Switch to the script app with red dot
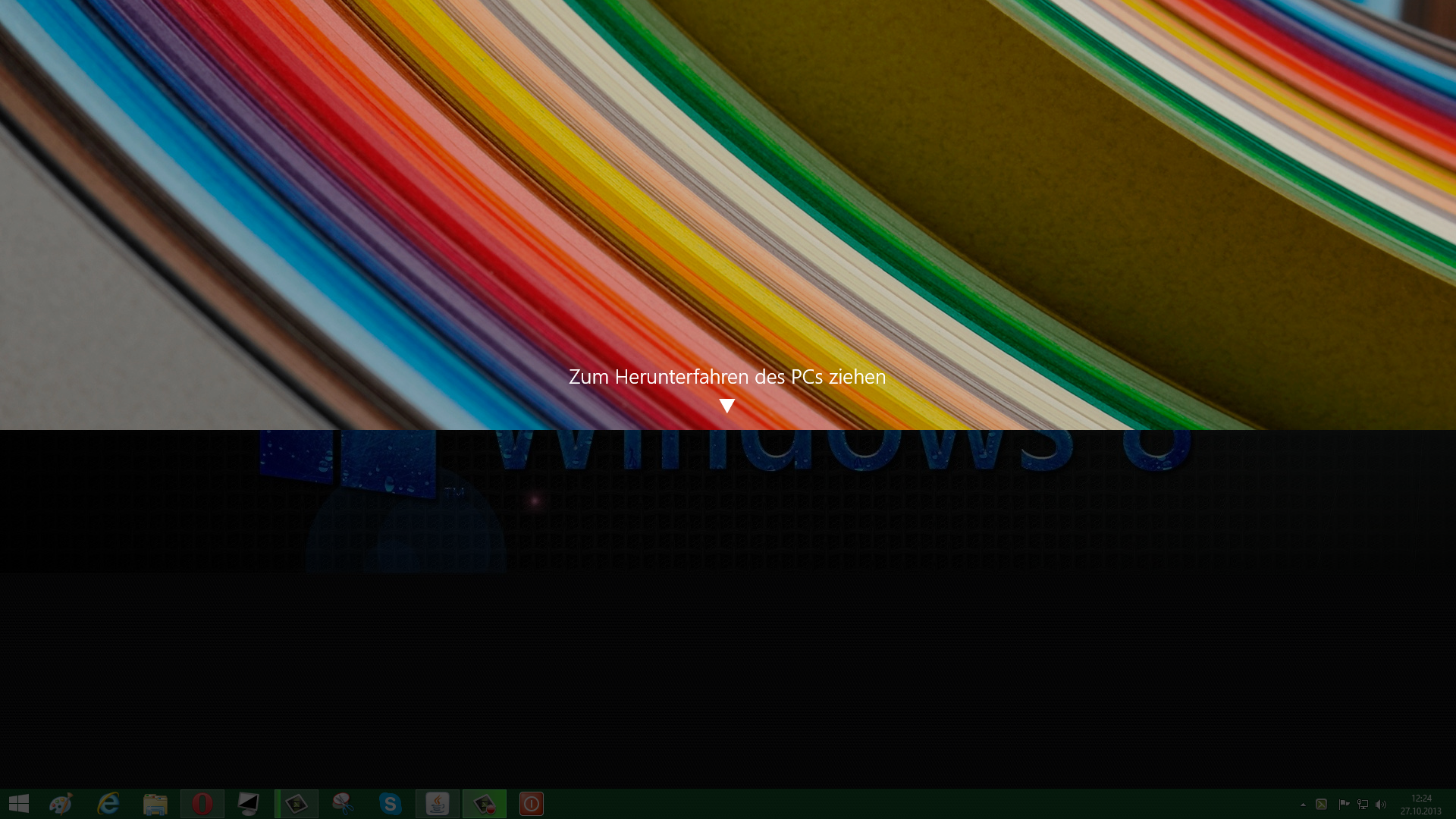The height and width of the screenshot is (819, 1456). (x=485, y=804)
